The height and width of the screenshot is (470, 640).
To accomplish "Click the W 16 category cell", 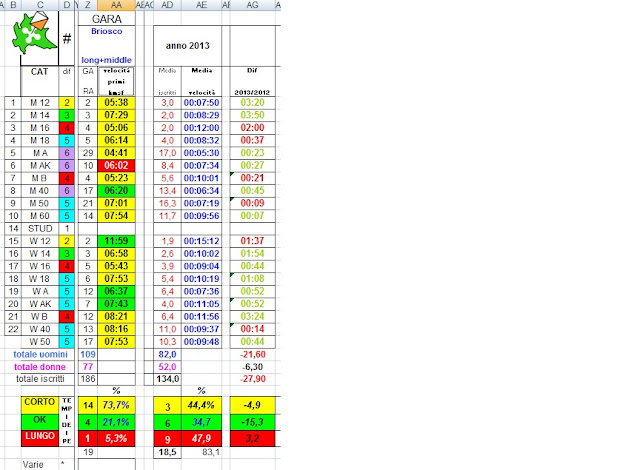I will click(x=40, y=266).
